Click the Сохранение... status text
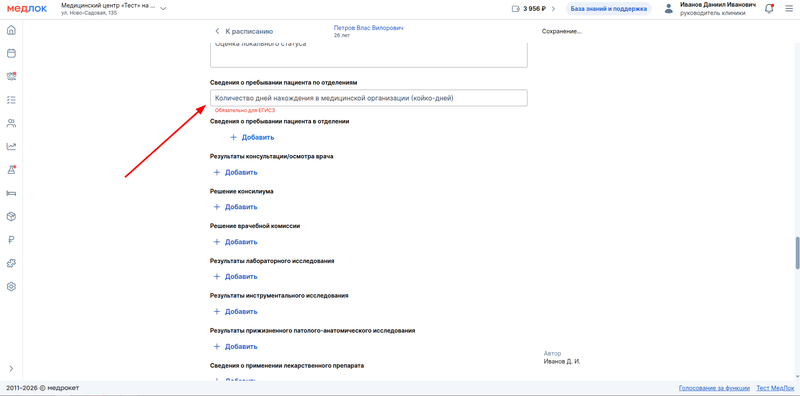Viewport: 800px width, 396px height. pos(562,32)
